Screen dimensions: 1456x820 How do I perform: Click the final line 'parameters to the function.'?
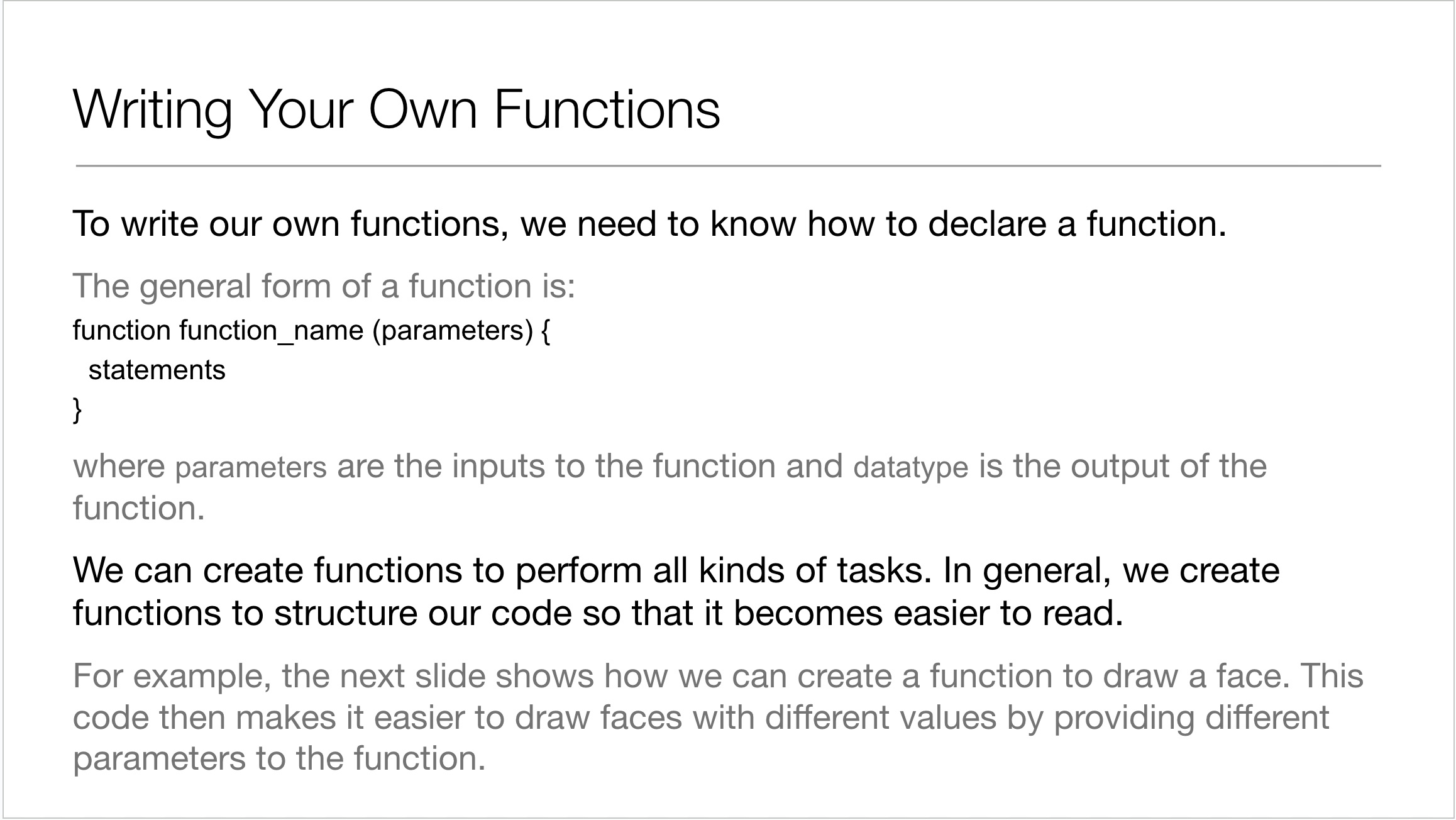[279, 759]
